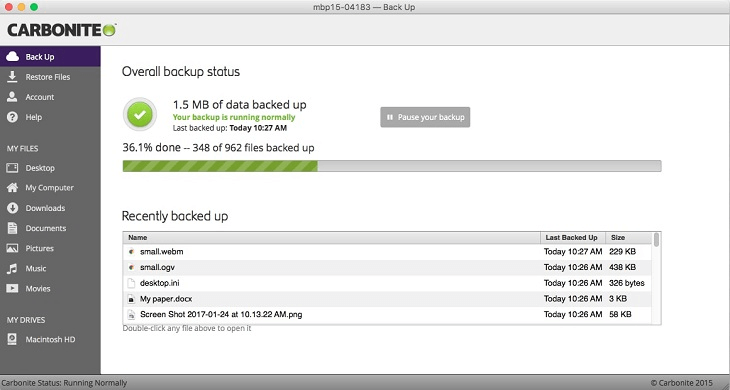Pause your backup
The image size is (730, 390).
[x=425, y=117]
